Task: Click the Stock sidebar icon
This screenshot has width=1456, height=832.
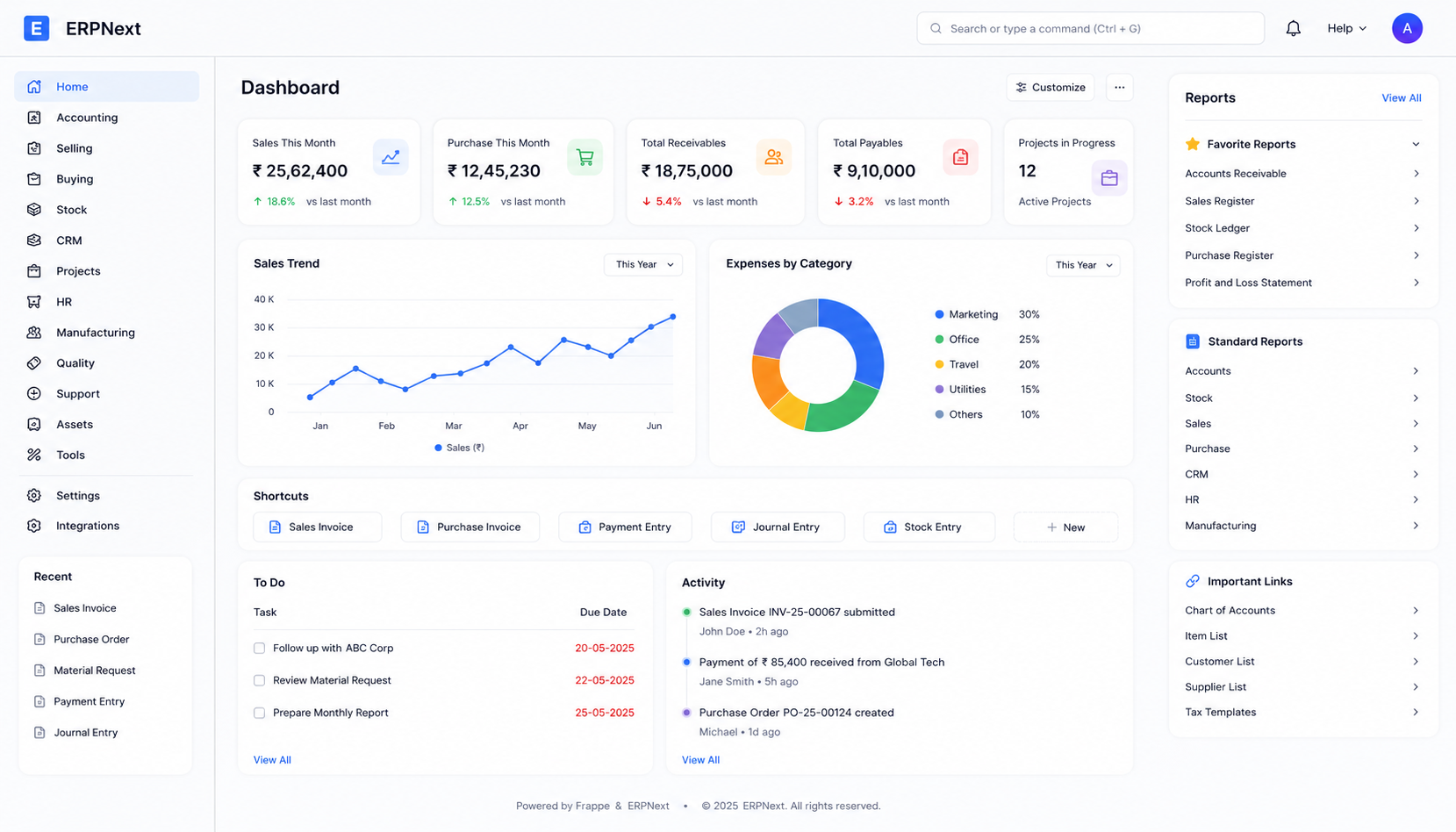Action: coord(34,210)
